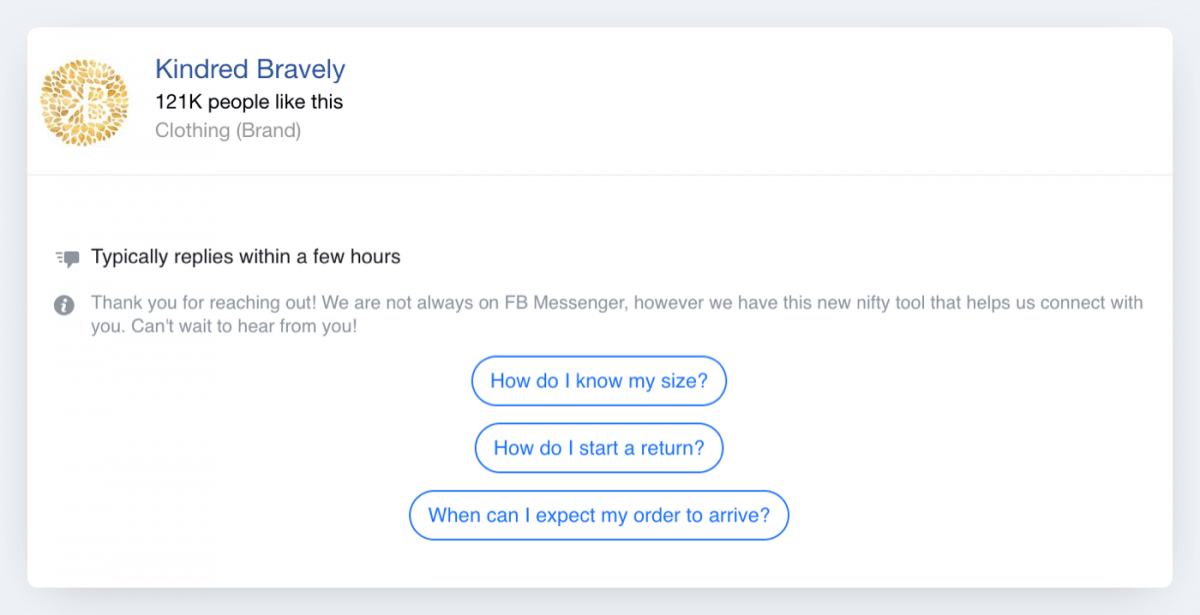This screenshot has width=1200, height=615.
Task: Ask "When can I expect my order to arrive?"
Action: pyautogui.click(x=599, y=515)
